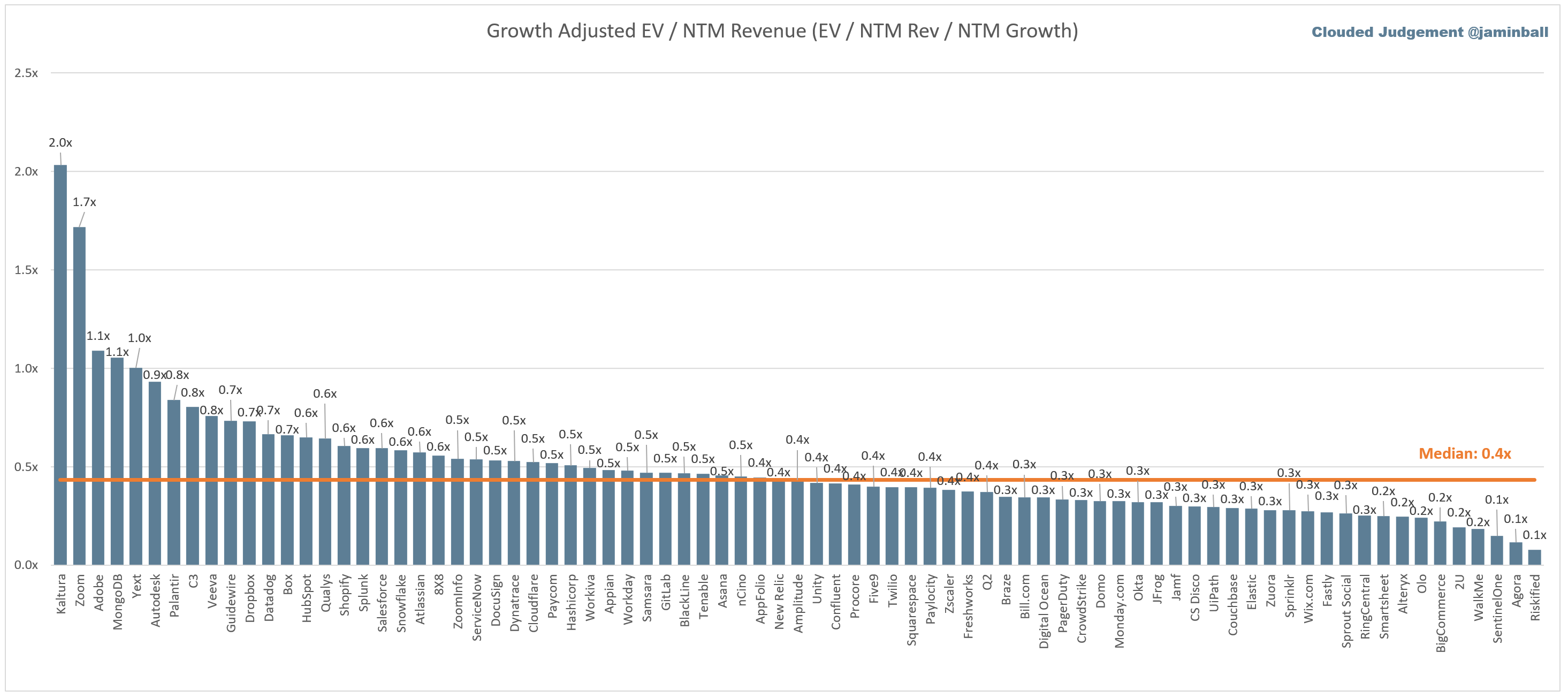
Task: Click the 'CrowdStrike' x-axis label
Action: [x=1081, y=609]
